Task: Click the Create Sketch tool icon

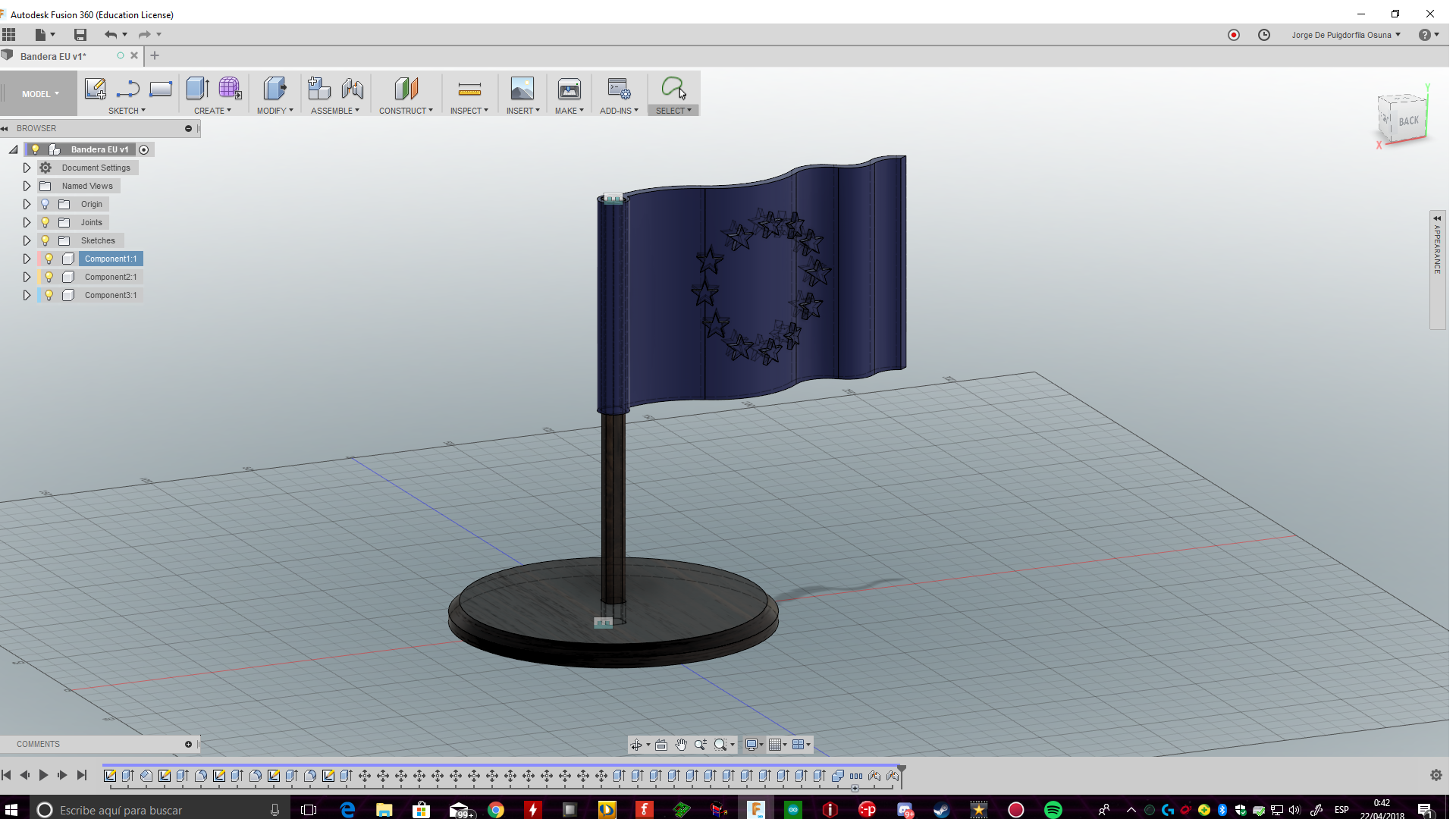Action: [x=96, y=89]
